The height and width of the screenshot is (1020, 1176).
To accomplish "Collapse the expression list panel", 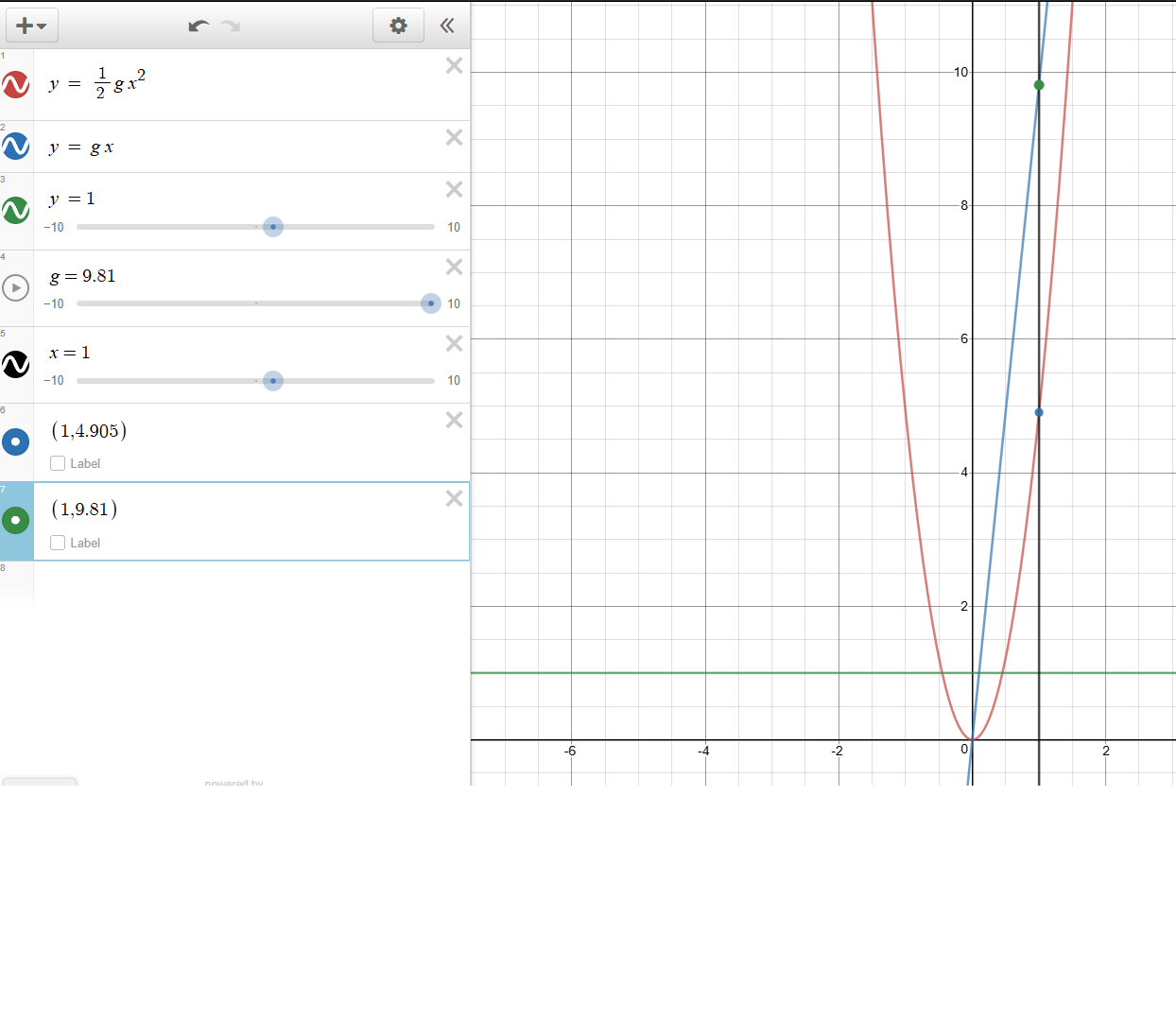I will (447, 26).
